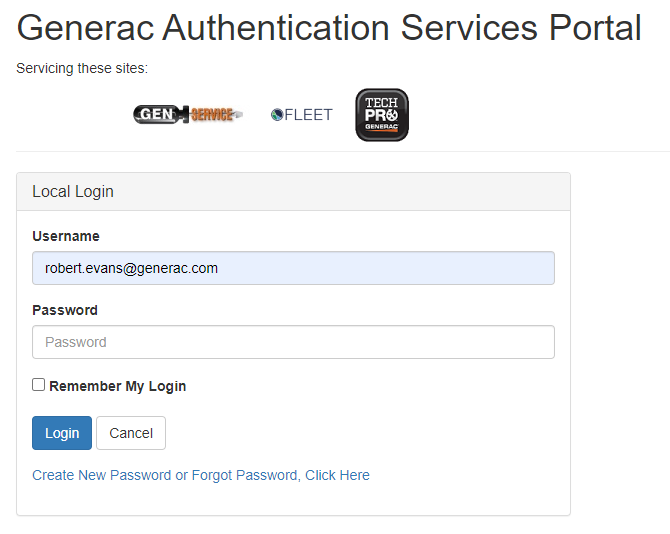Click the Remember My Login label text
670x534 pixels.
click(x=117, y=386)
